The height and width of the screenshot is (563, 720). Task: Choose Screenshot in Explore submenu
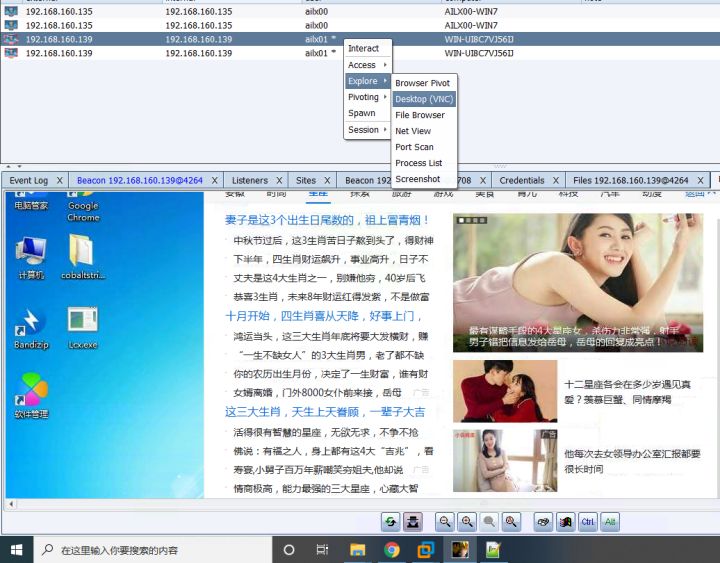(424, 179)
